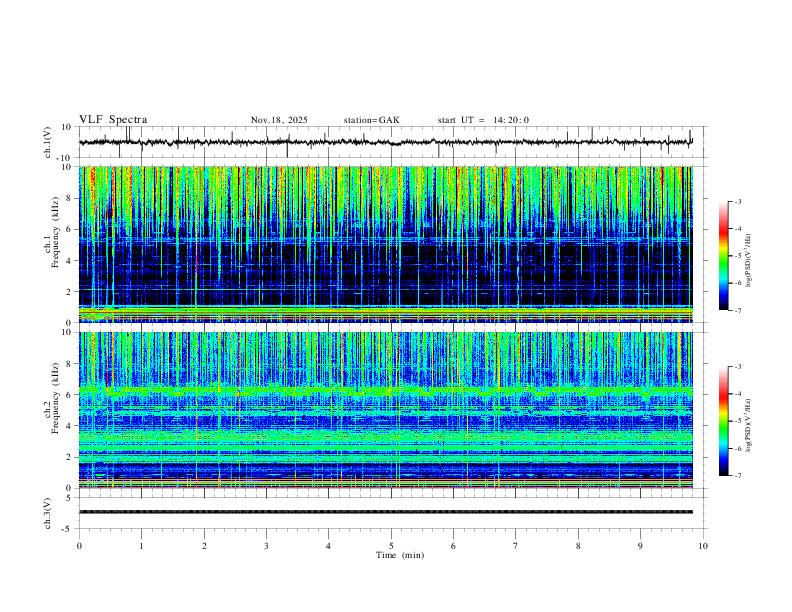The height and width of the screenshot is (612, 792).
Task: Click the "VLF Spectra" plot title
Action: (x=113, y=120)
